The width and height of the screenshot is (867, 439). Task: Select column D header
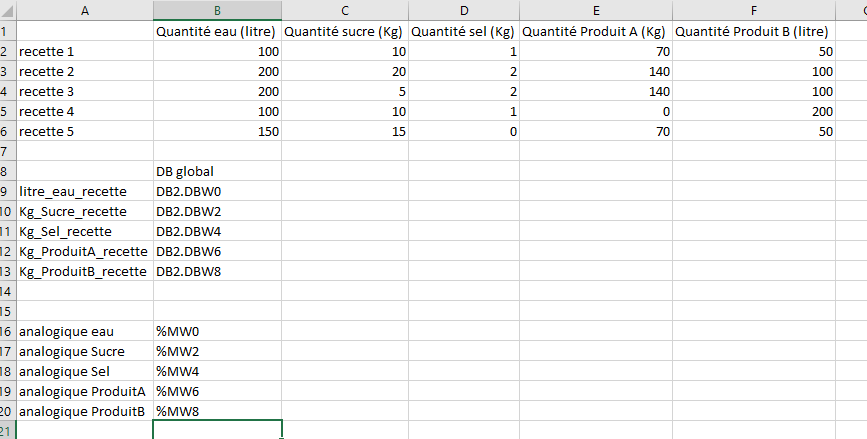point(462,10)
